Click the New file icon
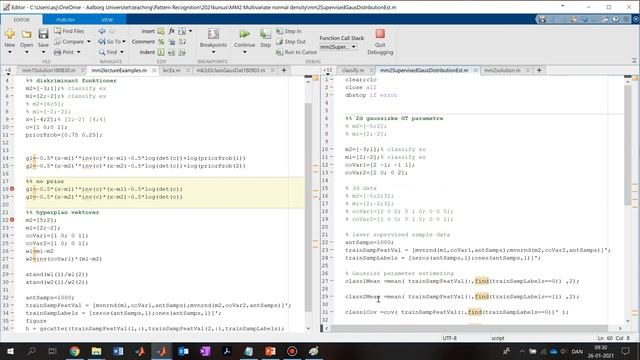 tap(10, 34)
